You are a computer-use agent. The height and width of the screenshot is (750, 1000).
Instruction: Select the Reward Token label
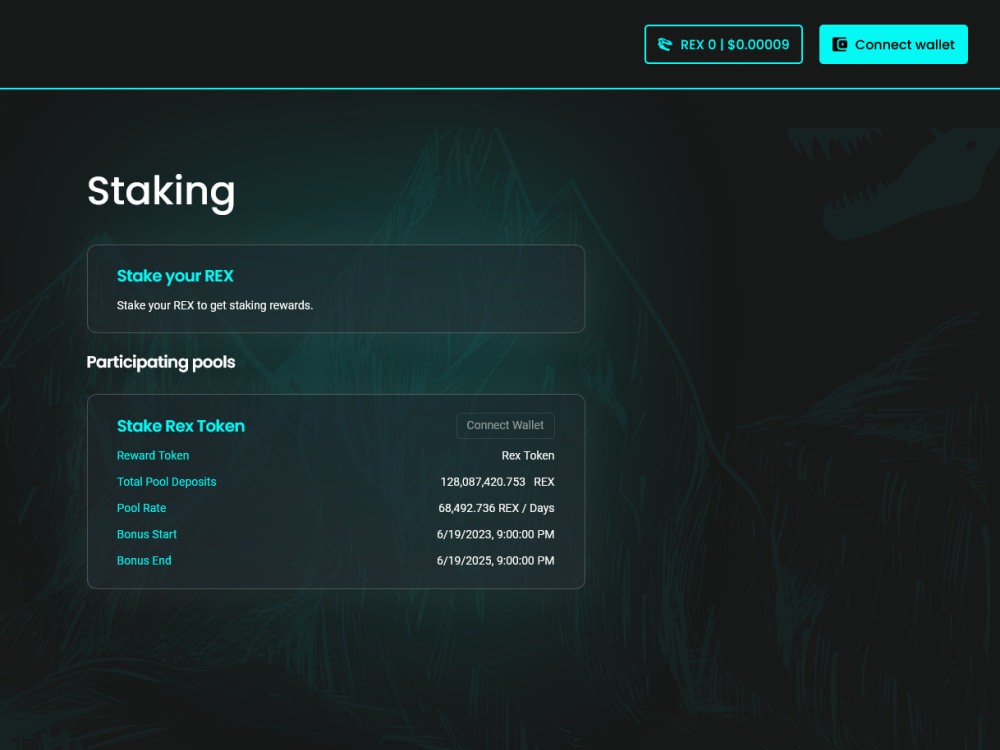point(153,455)
